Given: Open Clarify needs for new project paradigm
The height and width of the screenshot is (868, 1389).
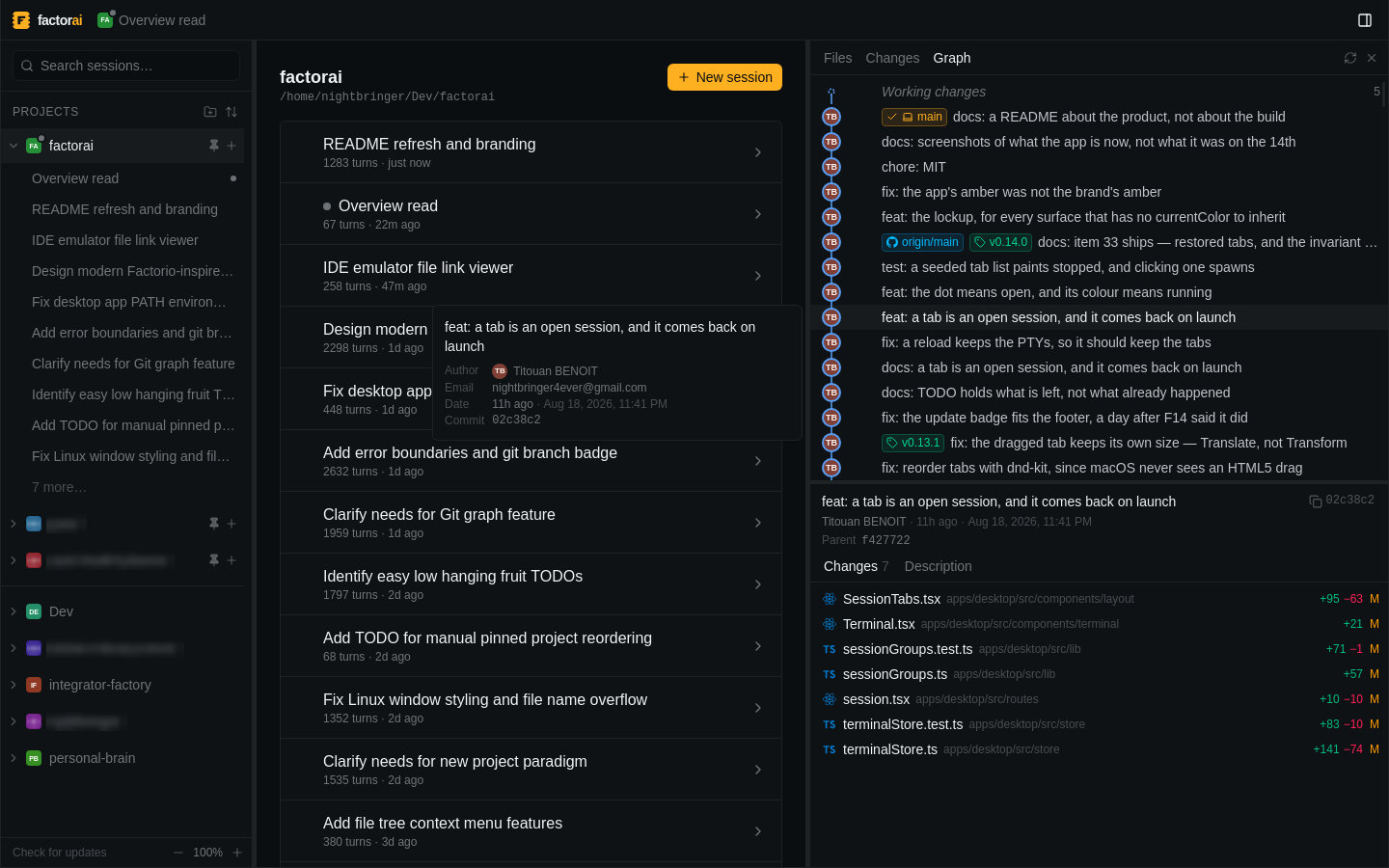Looking at the screenshot, I should 531,770.
